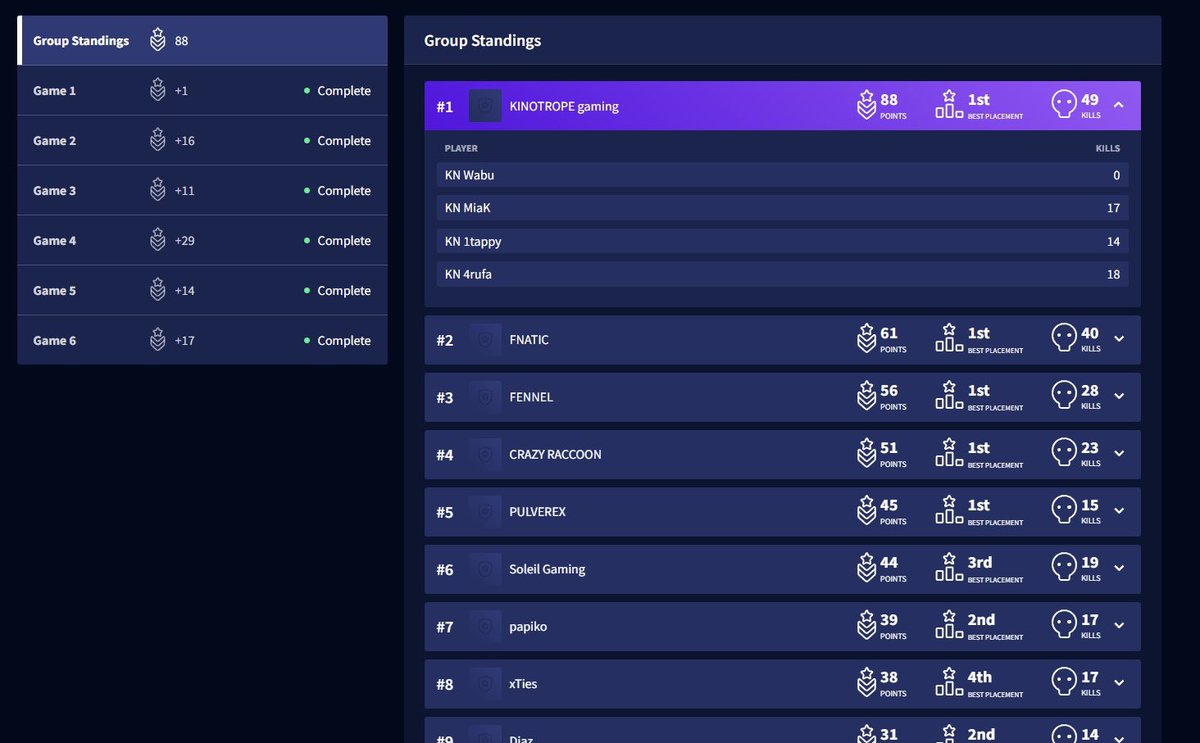
Task: Select Game 1 in the sidebar
Action: coord(203,91)
